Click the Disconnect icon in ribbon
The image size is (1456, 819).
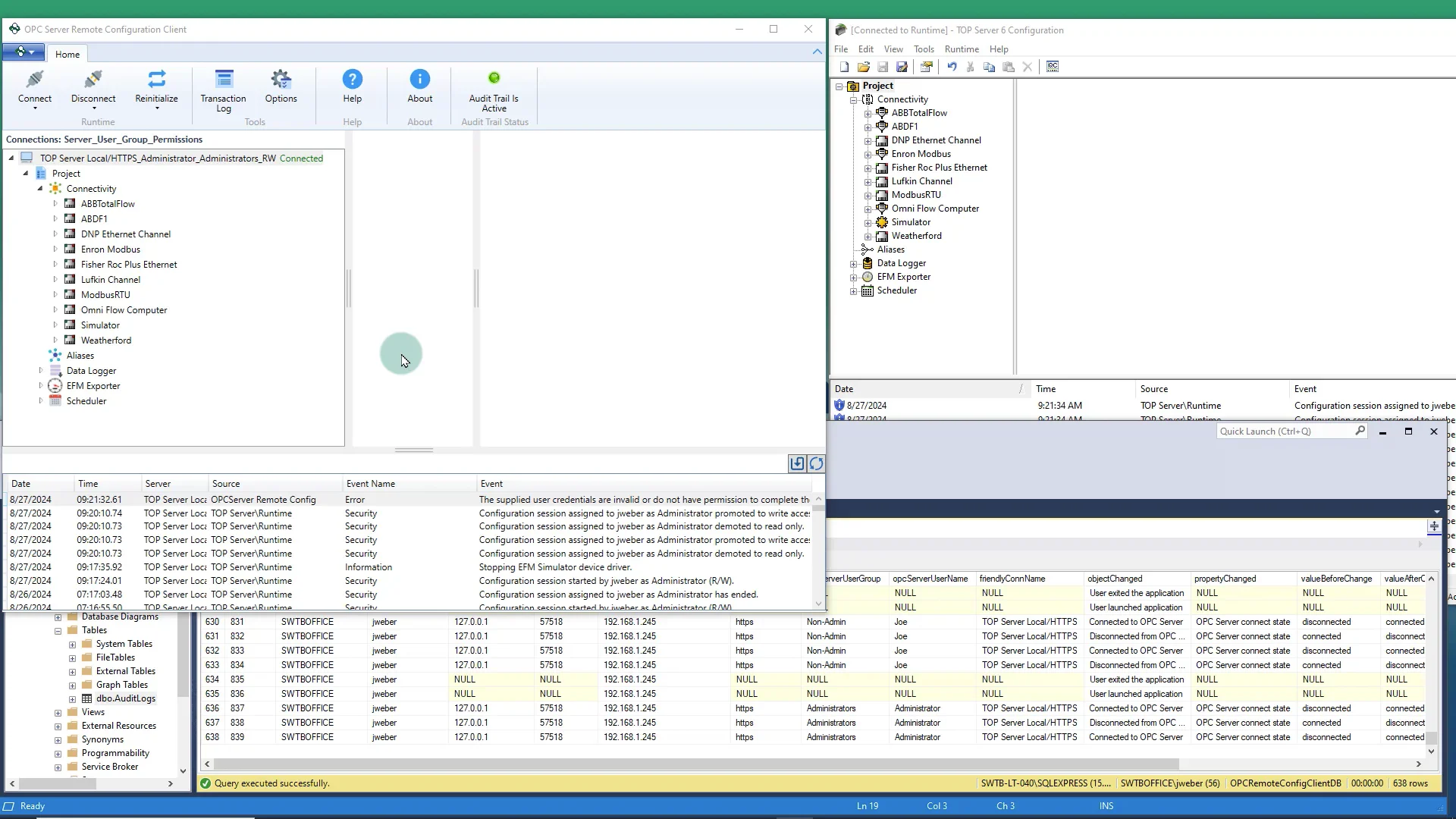point(93,80)
